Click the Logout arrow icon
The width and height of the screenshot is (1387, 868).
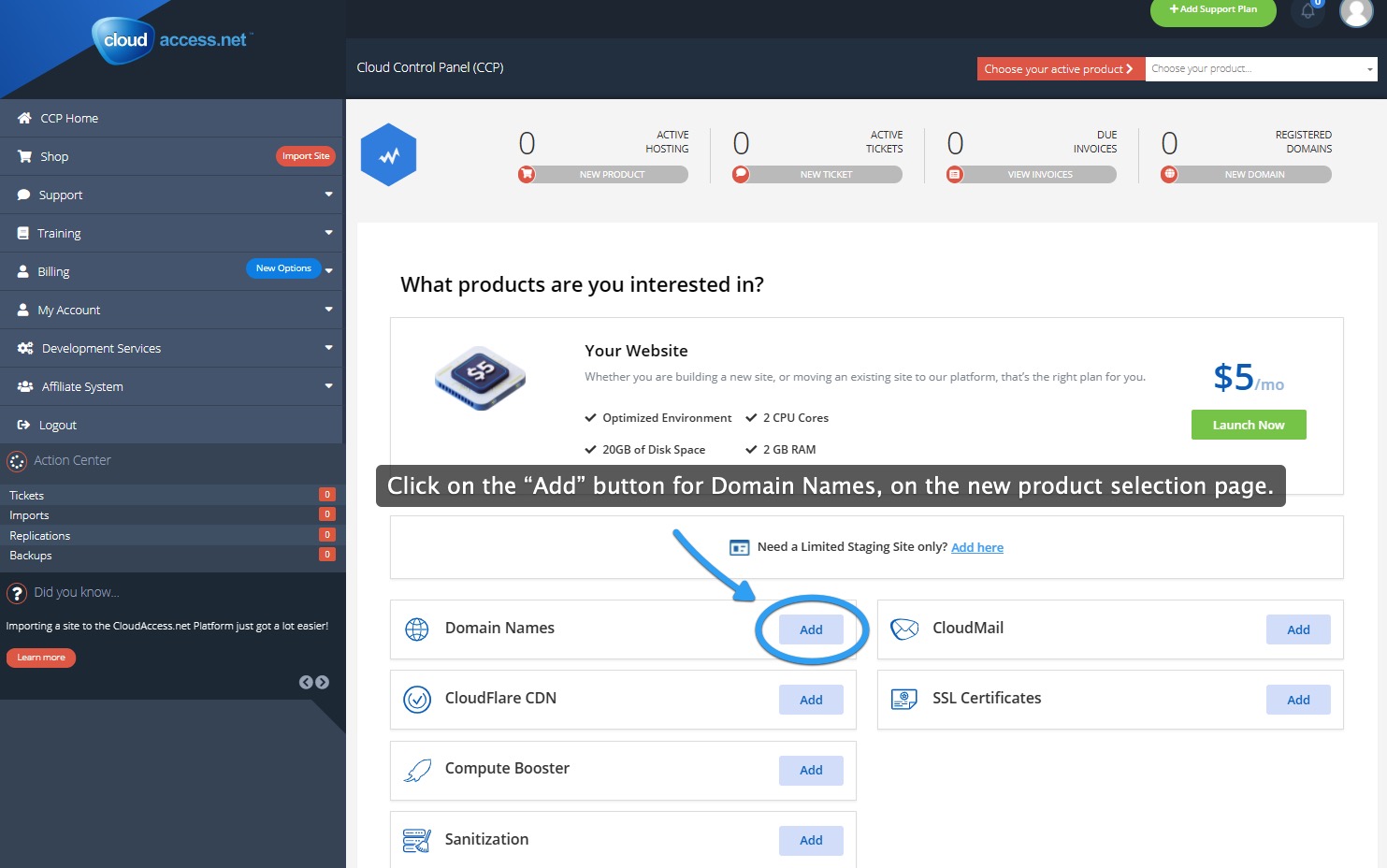click(24, 425)
